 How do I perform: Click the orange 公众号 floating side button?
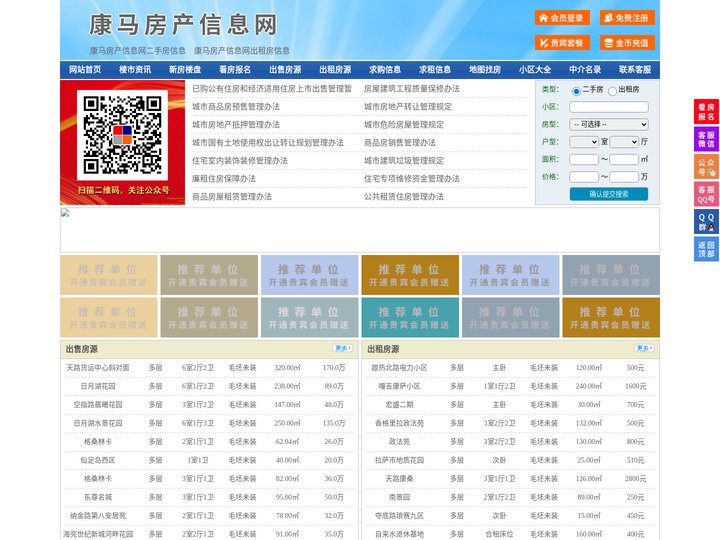point(706,167)
